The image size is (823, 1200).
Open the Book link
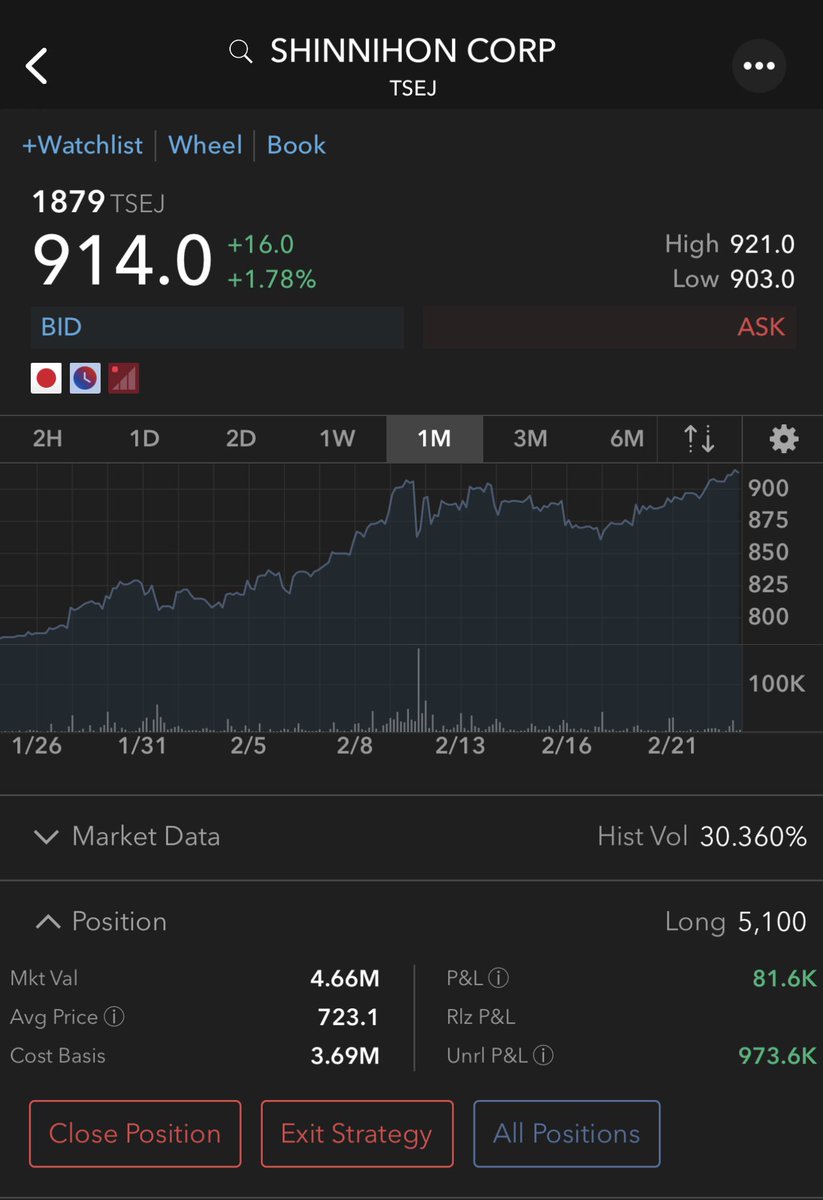(x=296, y=145)
